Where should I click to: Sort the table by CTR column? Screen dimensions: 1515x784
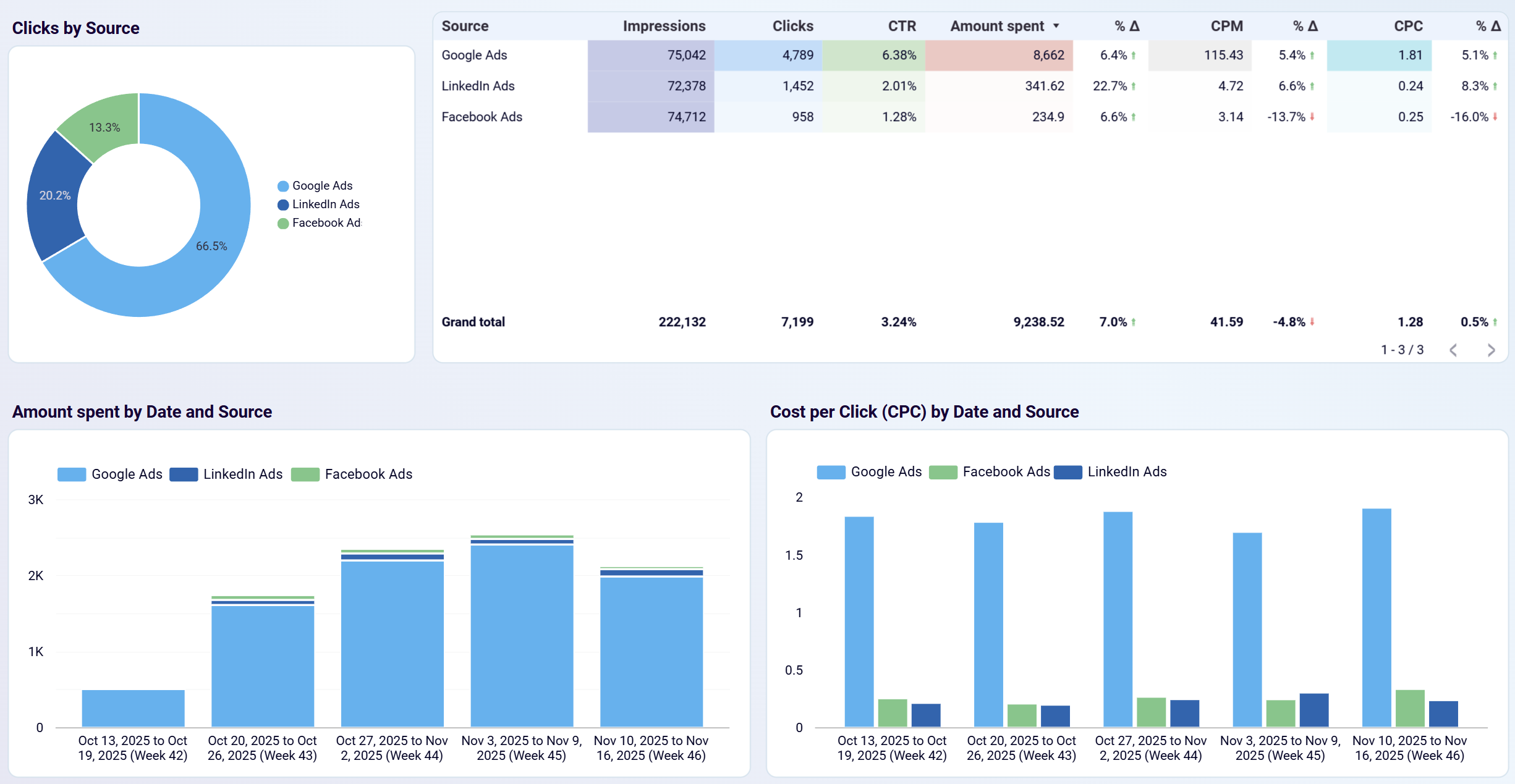coord(901,26)
